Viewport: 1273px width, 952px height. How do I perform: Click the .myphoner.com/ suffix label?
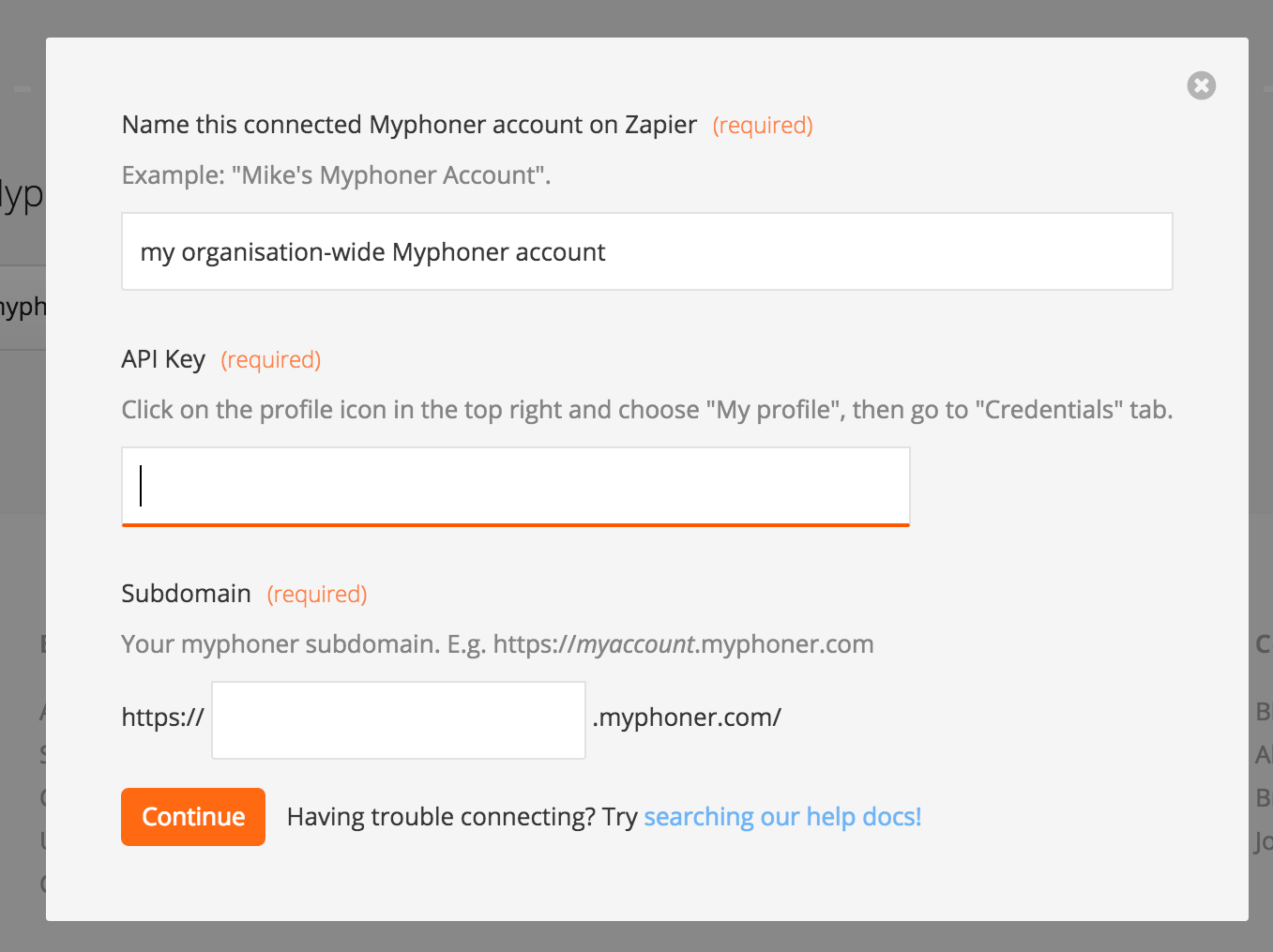pyautogui.click(x=687, y=718)
